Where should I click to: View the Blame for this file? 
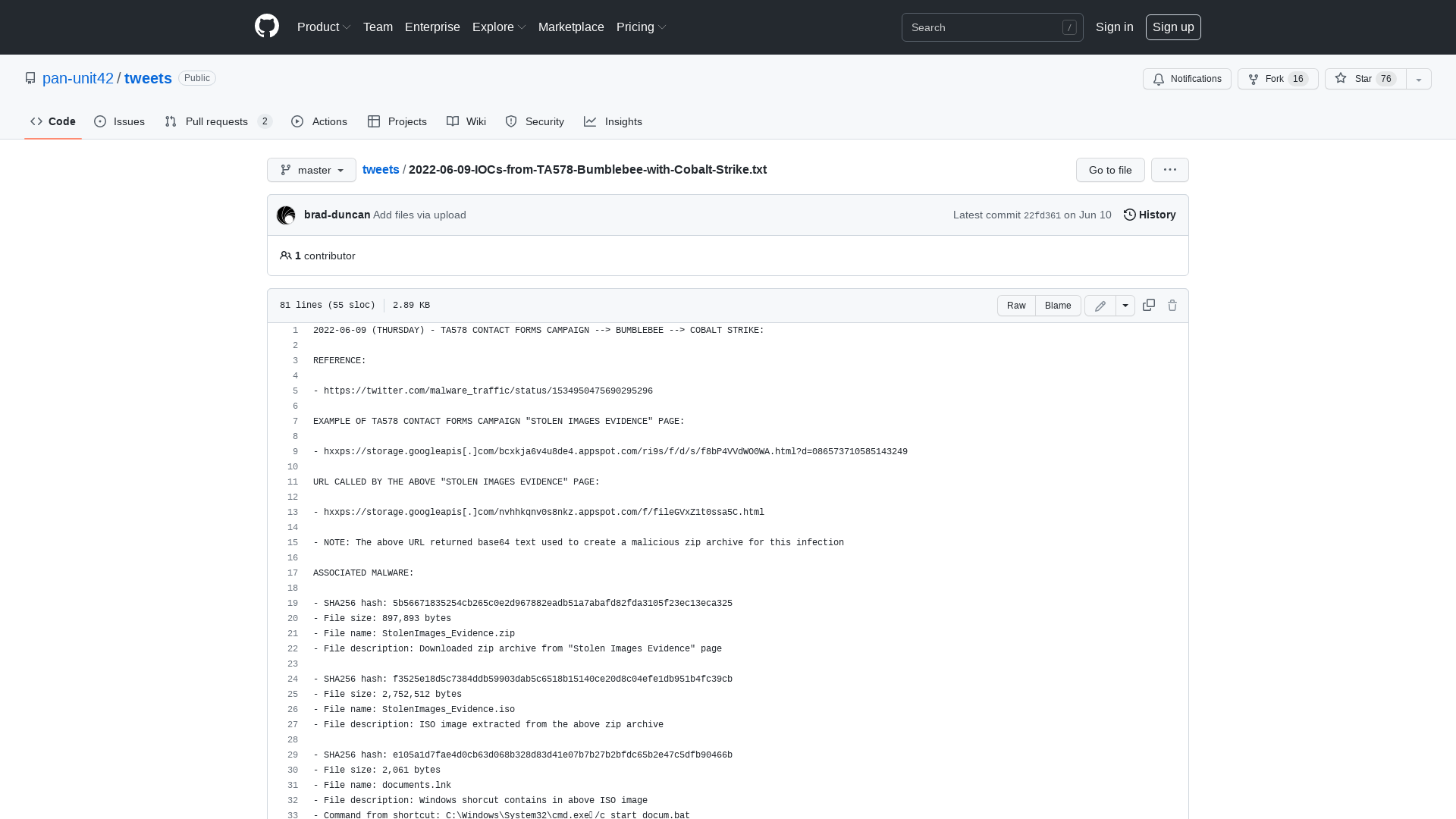pos(1058,305)
